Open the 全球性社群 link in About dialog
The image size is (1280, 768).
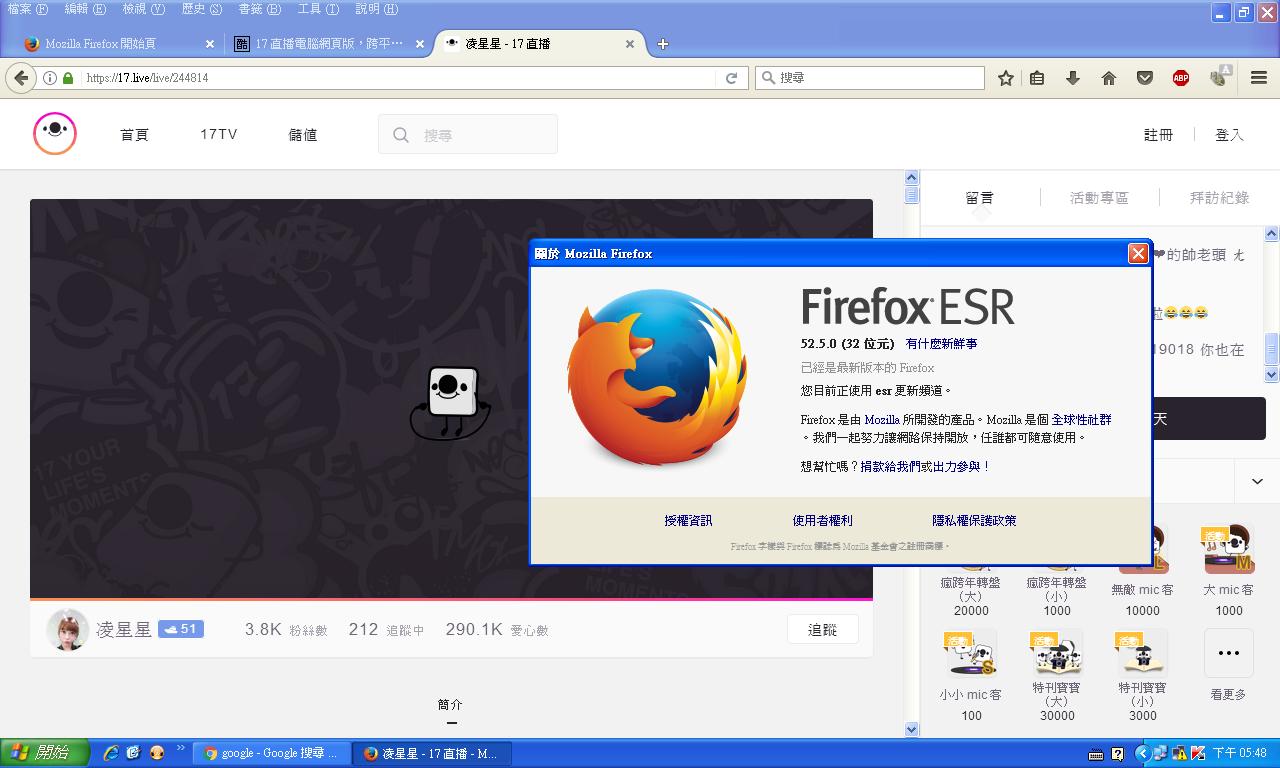pyautogui.click(x=1081, y=420)
